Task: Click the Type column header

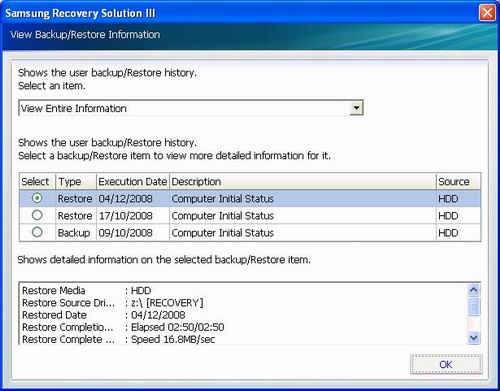Action: (x=76, y=182)
